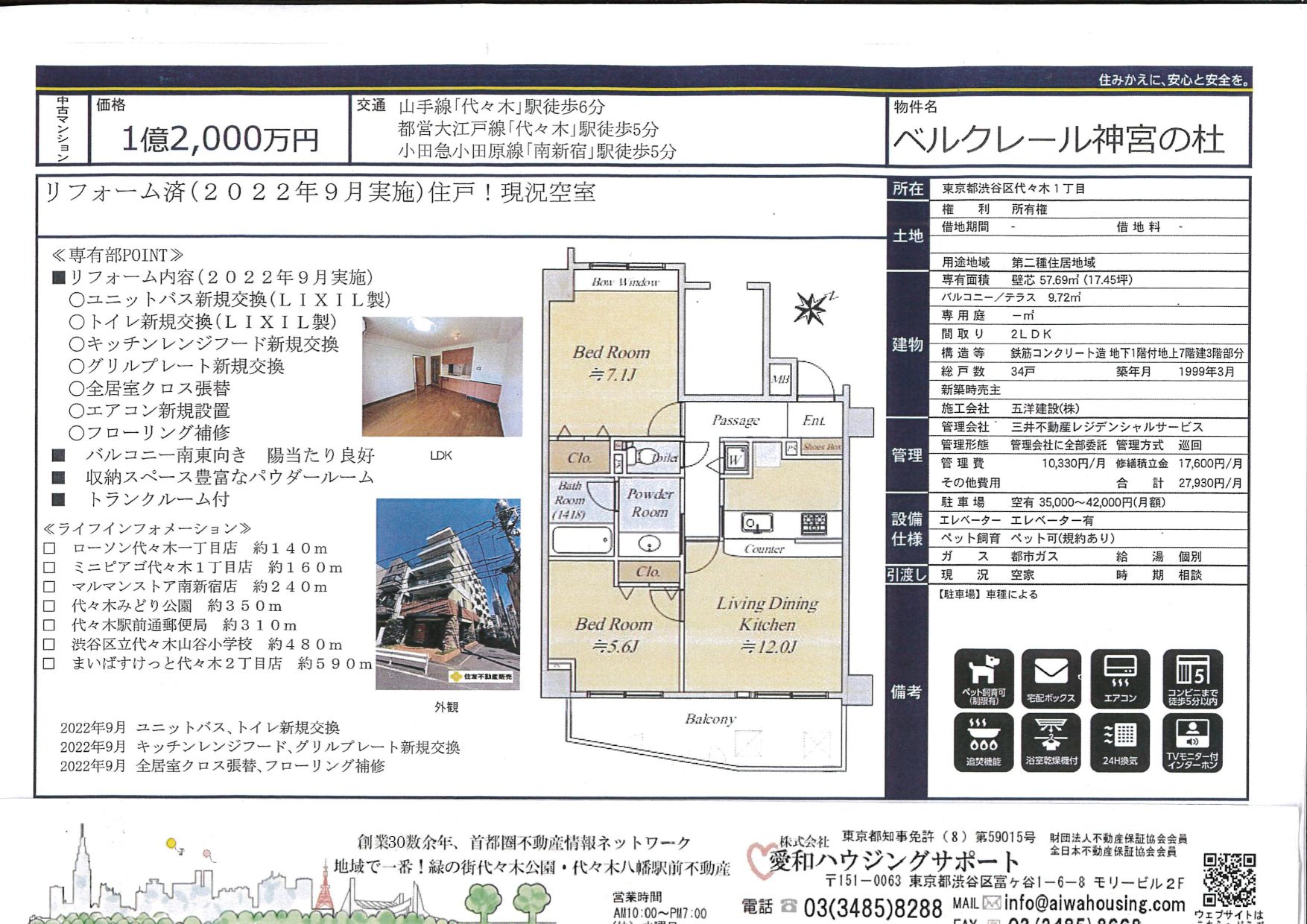Click the pet-allowed dog icon

point(984,678)
